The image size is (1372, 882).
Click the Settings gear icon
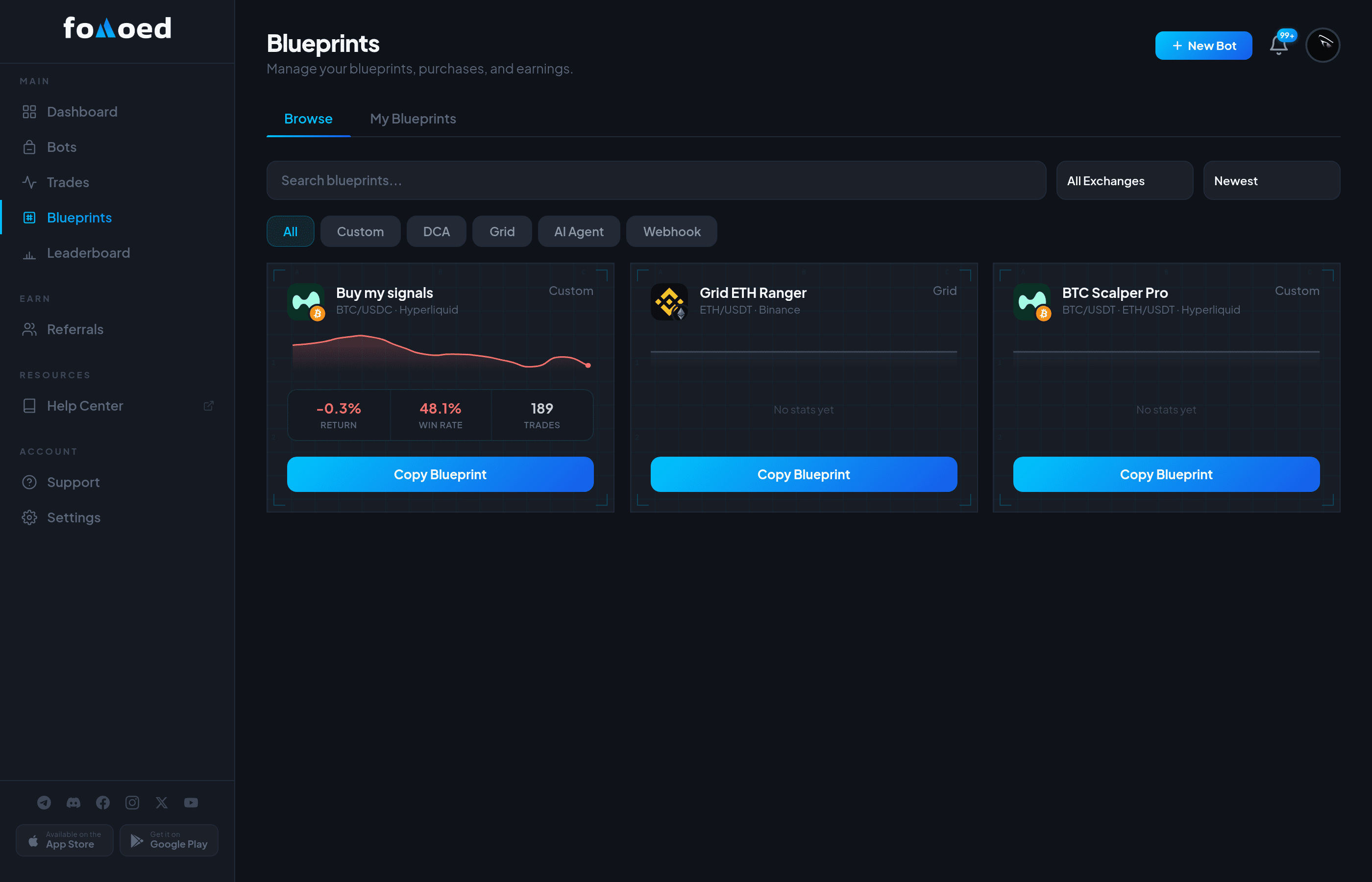pyautogui.click(x=29, y=518)
